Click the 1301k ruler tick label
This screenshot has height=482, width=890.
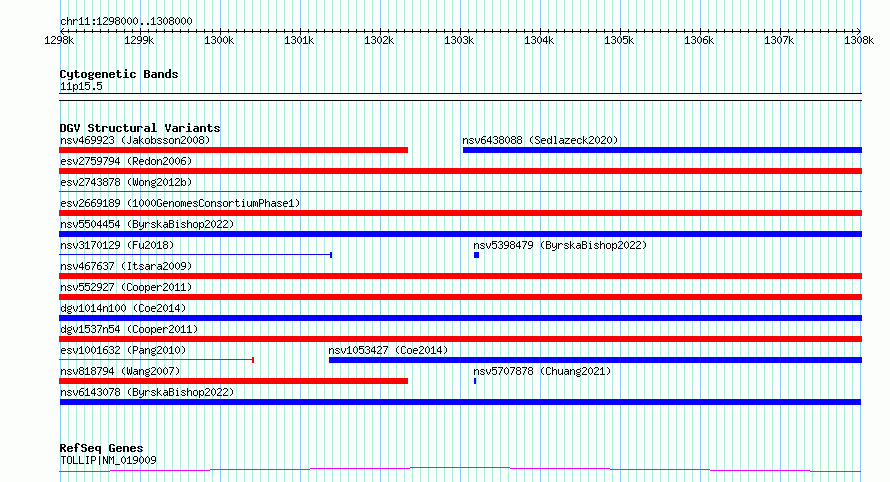(x=299, y=40)
